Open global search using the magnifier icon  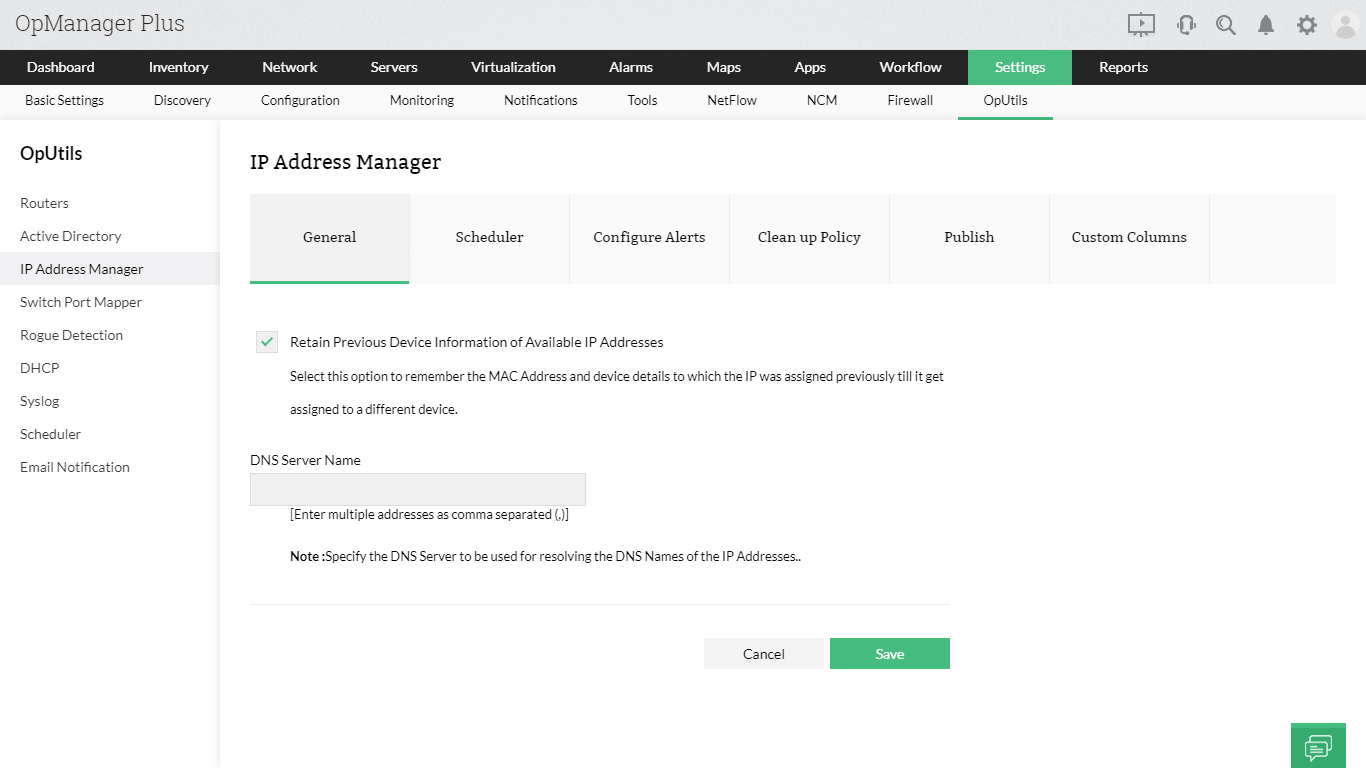tap(1226, 23)
